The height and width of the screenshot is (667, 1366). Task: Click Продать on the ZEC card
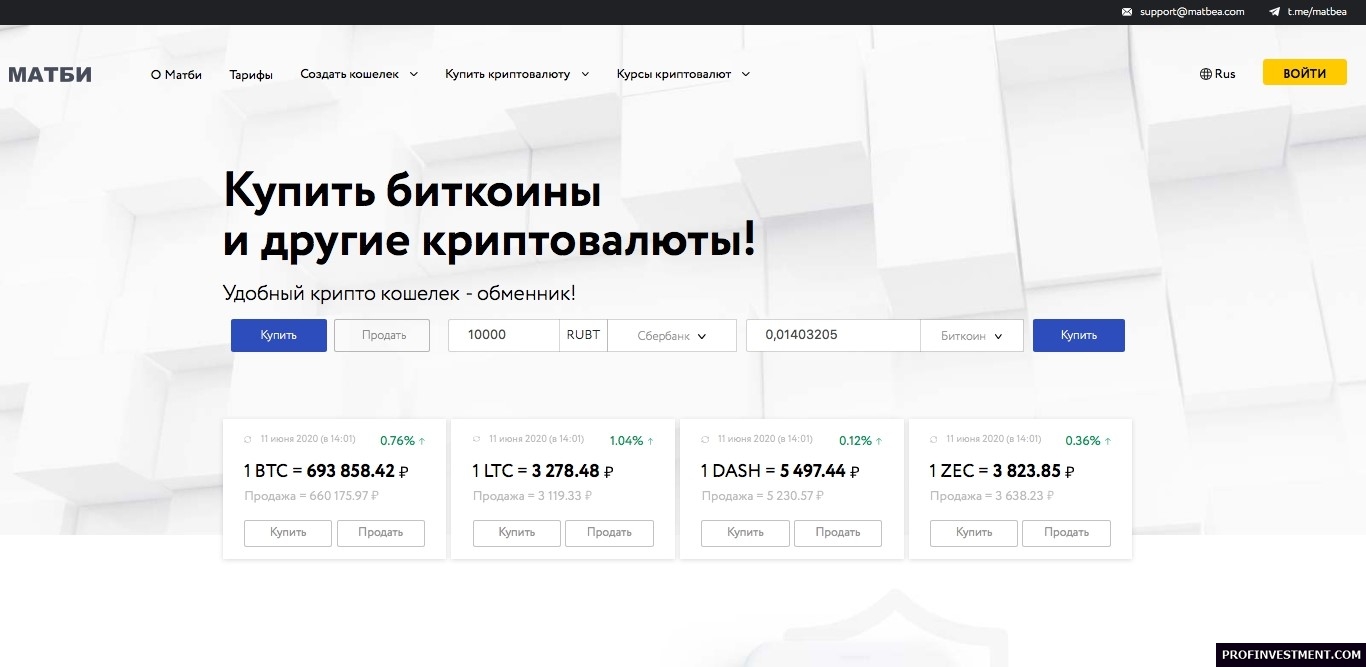[x=1066, y=533]
